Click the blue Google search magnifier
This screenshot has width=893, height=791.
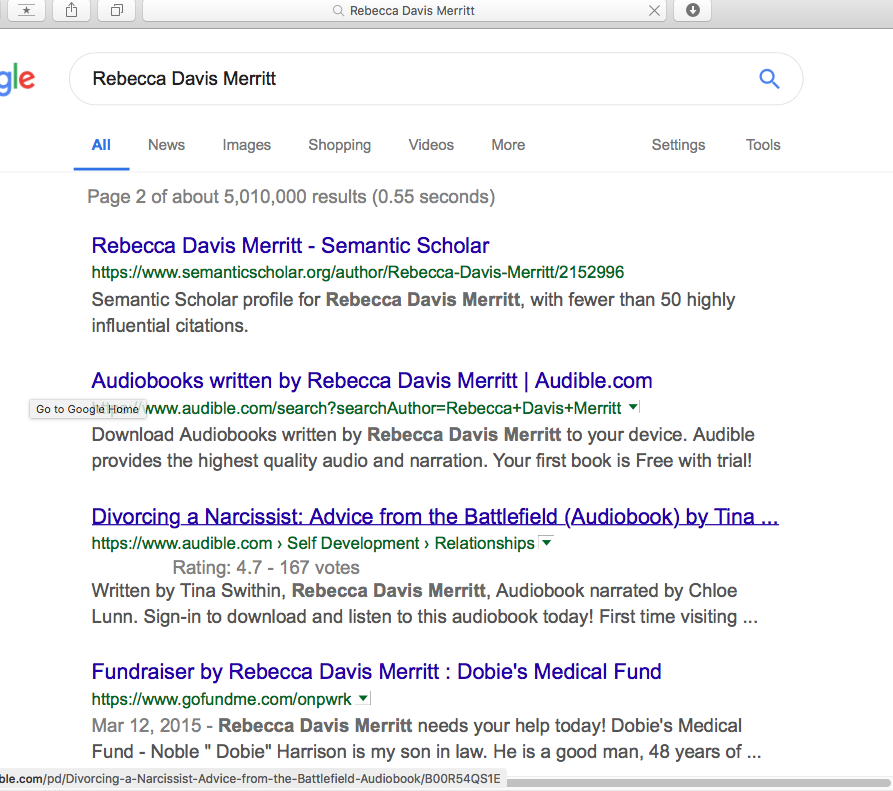coord(768,79)
